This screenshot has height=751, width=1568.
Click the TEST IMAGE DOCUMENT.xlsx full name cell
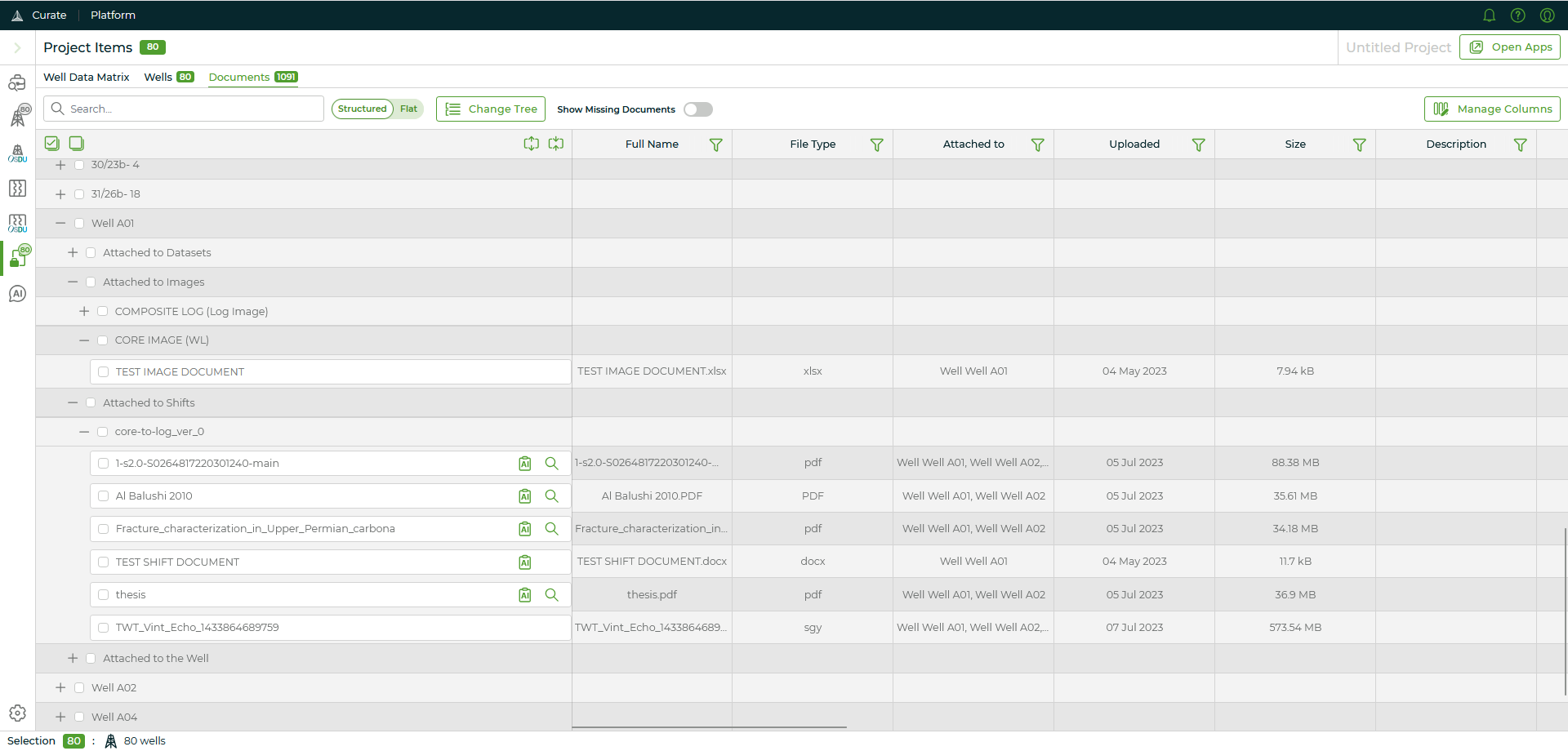(x=652, y=371)
